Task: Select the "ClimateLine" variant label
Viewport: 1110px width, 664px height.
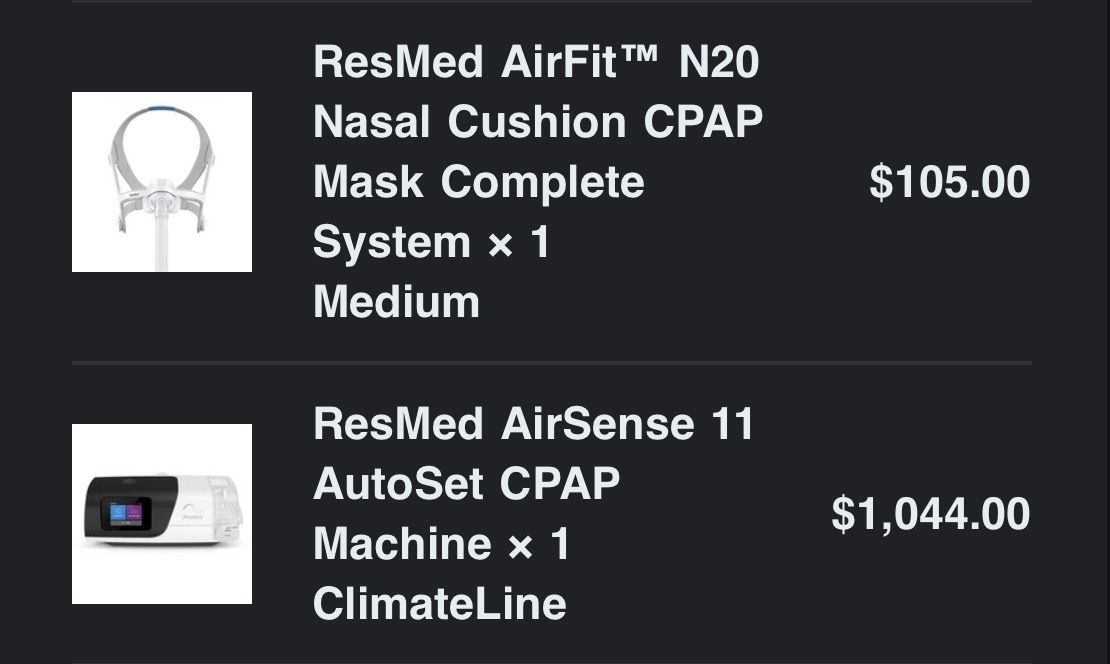Action: (439, 604)
